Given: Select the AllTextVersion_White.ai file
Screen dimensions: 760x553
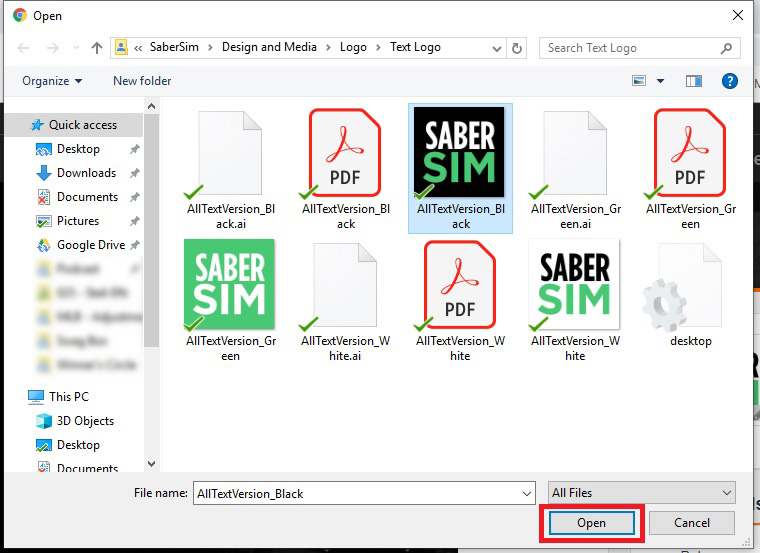Looking at the screenshot, I should point(345,300).
